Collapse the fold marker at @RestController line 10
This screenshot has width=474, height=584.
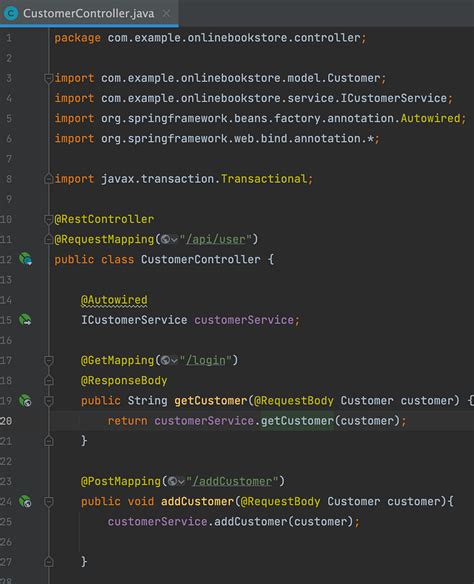point(48,219)
